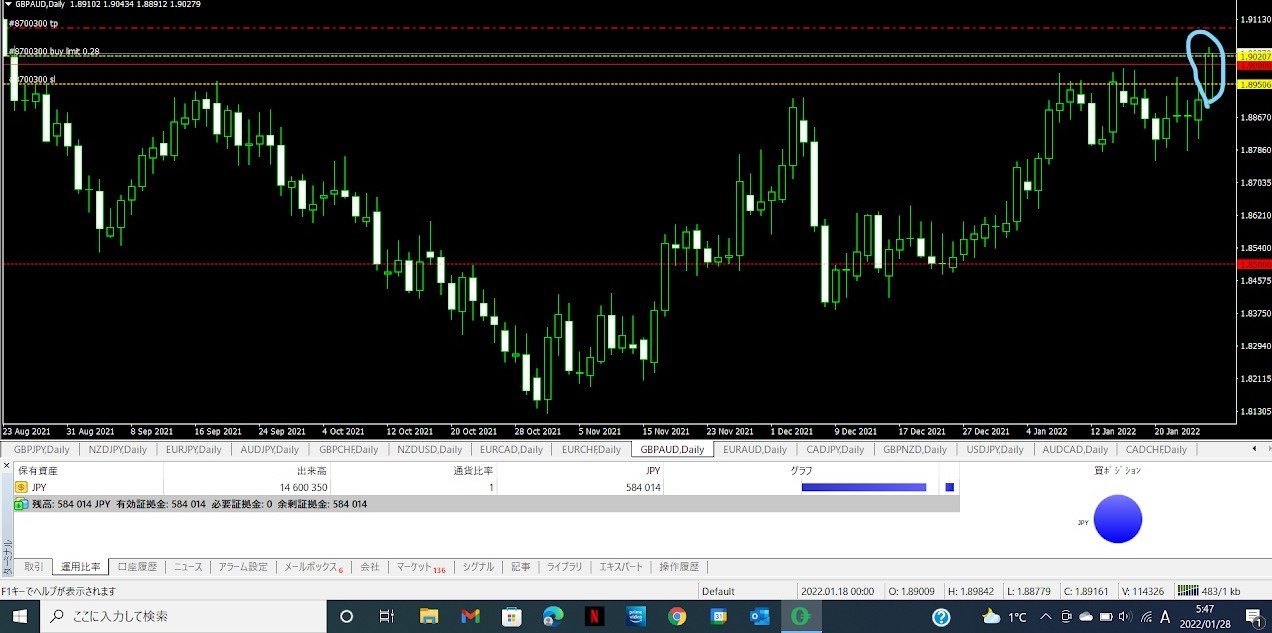Image resolution: width=1272 pixels, height=633 pixels.
Task: Open the 口座履歴 terminal tab
Action: click(137, 567)
